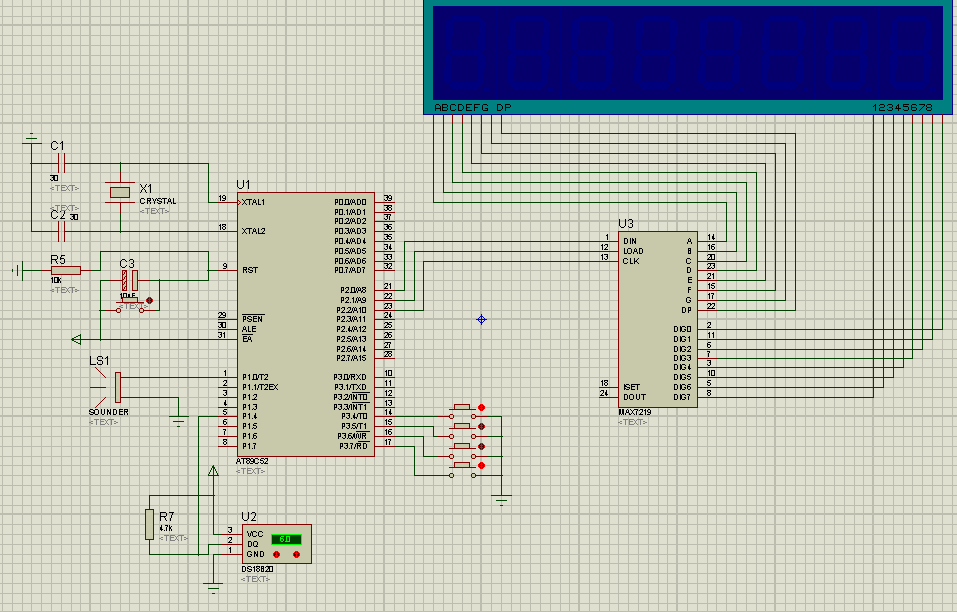Click the CRYSTAL value label

click(157, 201)
